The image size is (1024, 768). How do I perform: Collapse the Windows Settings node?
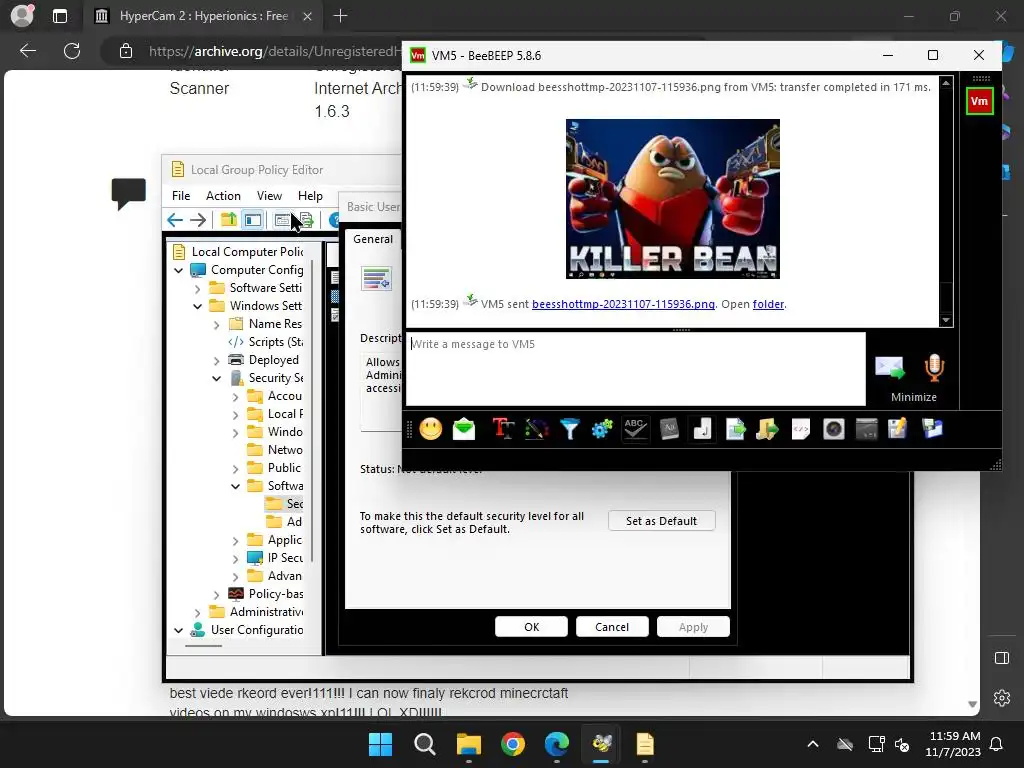click(198, 306)
